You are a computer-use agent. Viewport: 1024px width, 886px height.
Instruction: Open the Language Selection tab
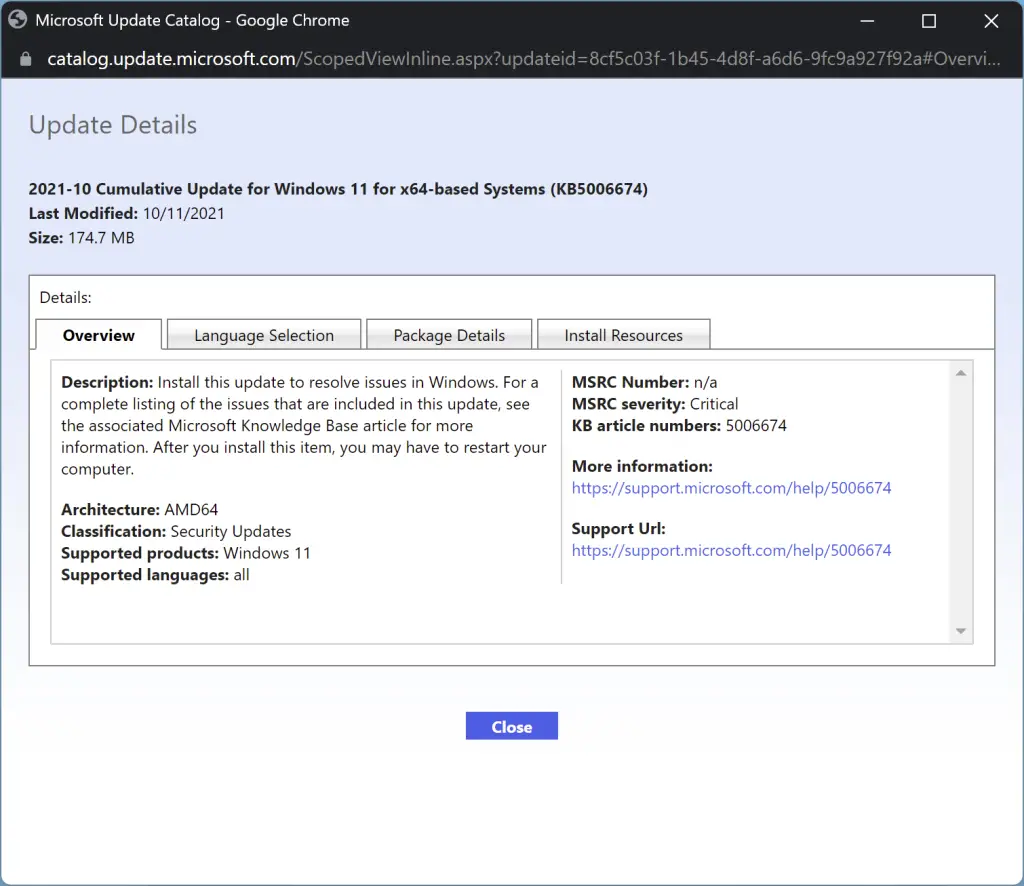click(x=263, y=335)
